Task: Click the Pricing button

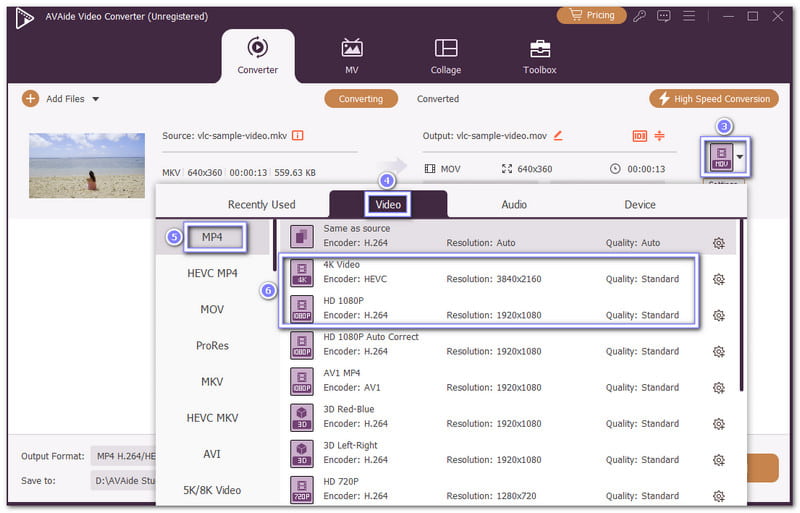Action: point(591,15)
